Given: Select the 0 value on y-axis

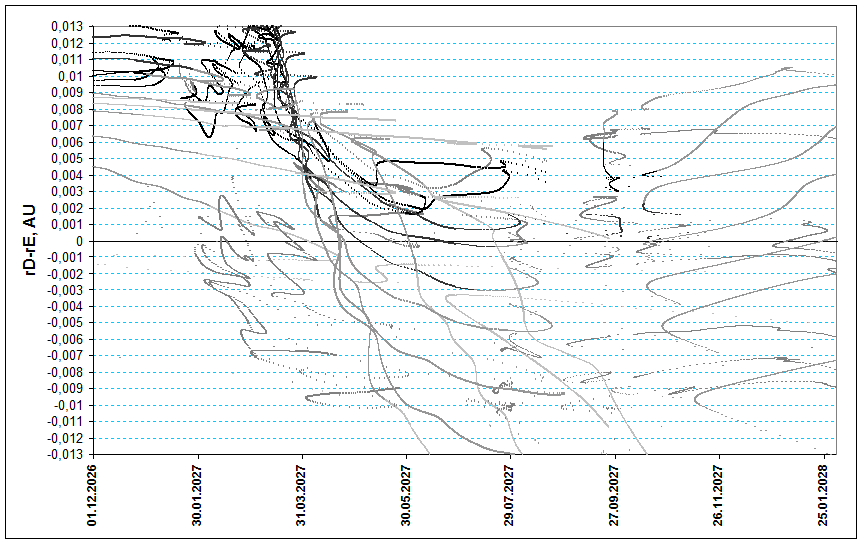Looking at the screenshot, I should [83, 241].
